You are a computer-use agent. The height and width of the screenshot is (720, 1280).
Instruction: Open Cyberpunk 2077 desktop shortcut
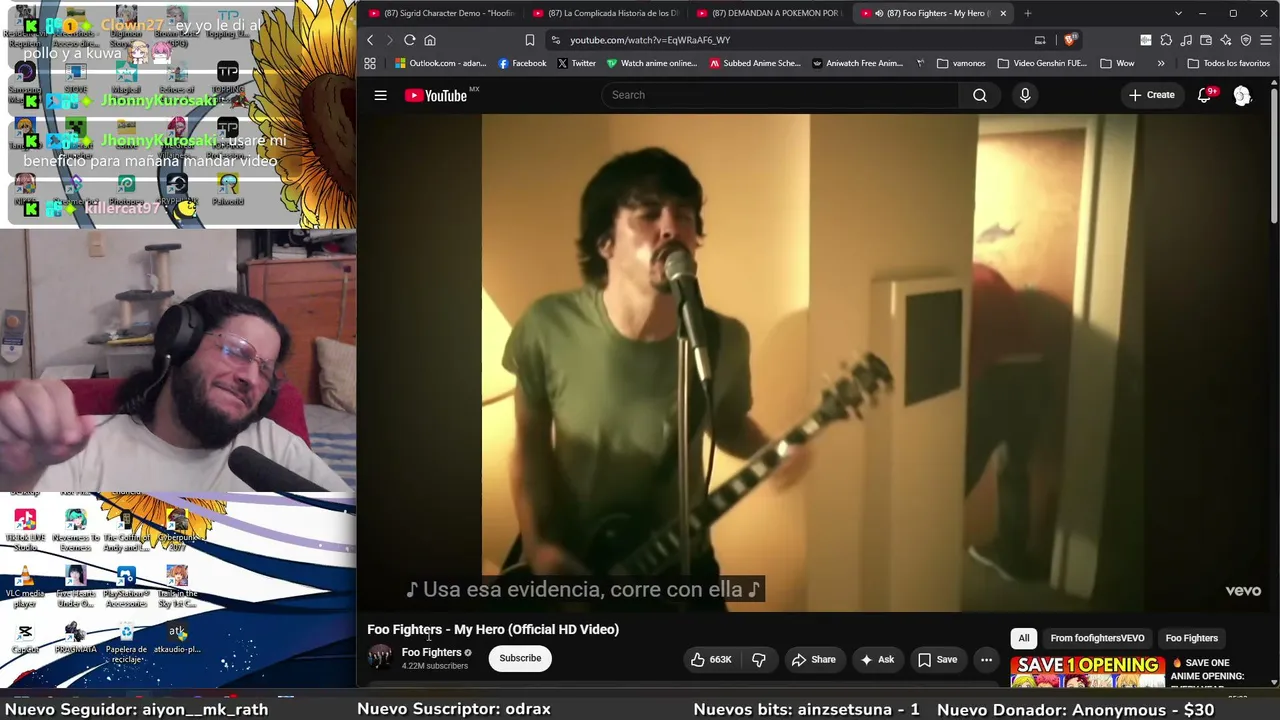pyautogui.click(x=177, y=530)
